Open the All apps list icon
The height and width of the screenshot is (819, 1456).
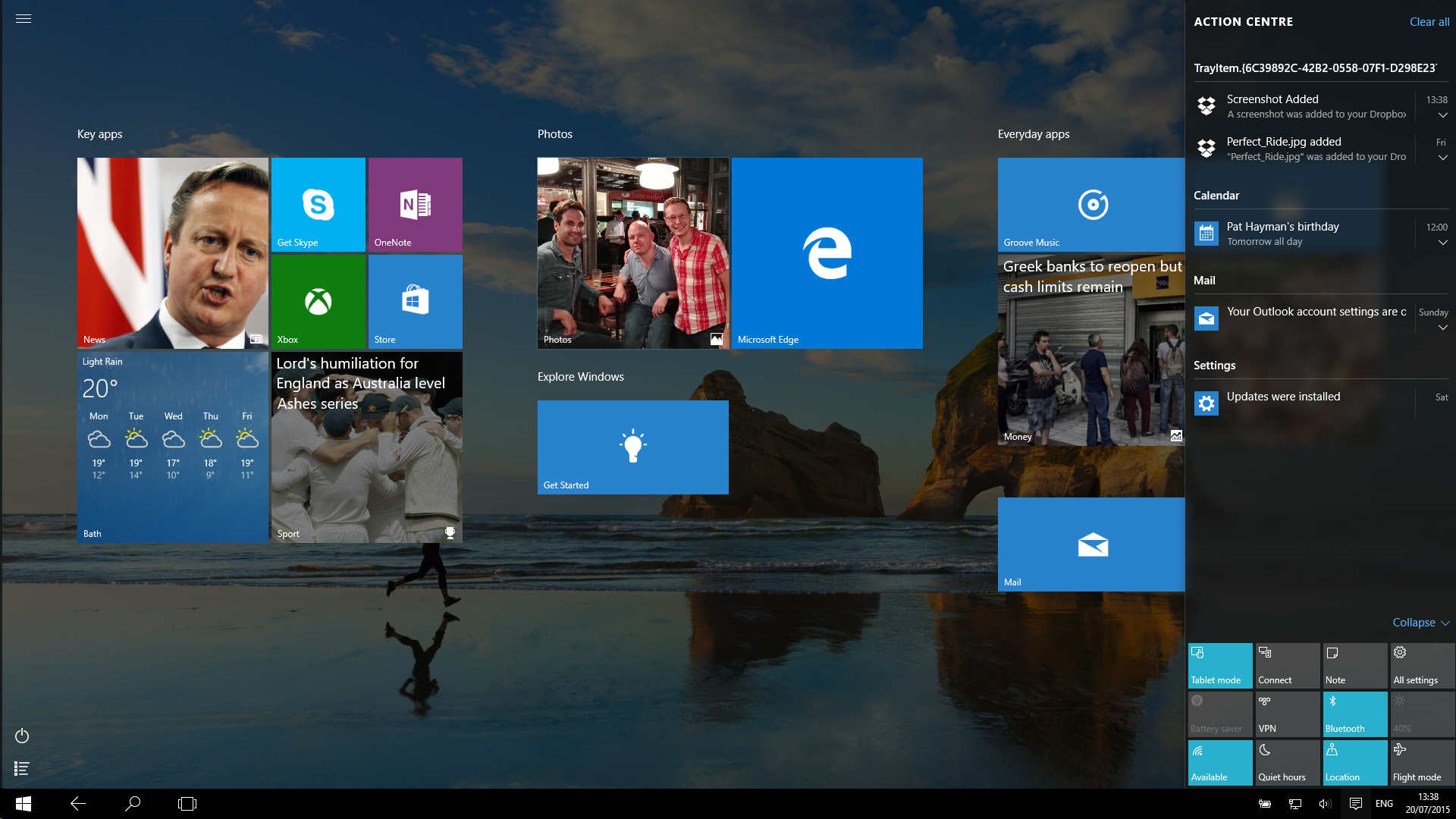click(x=22, y=769)
